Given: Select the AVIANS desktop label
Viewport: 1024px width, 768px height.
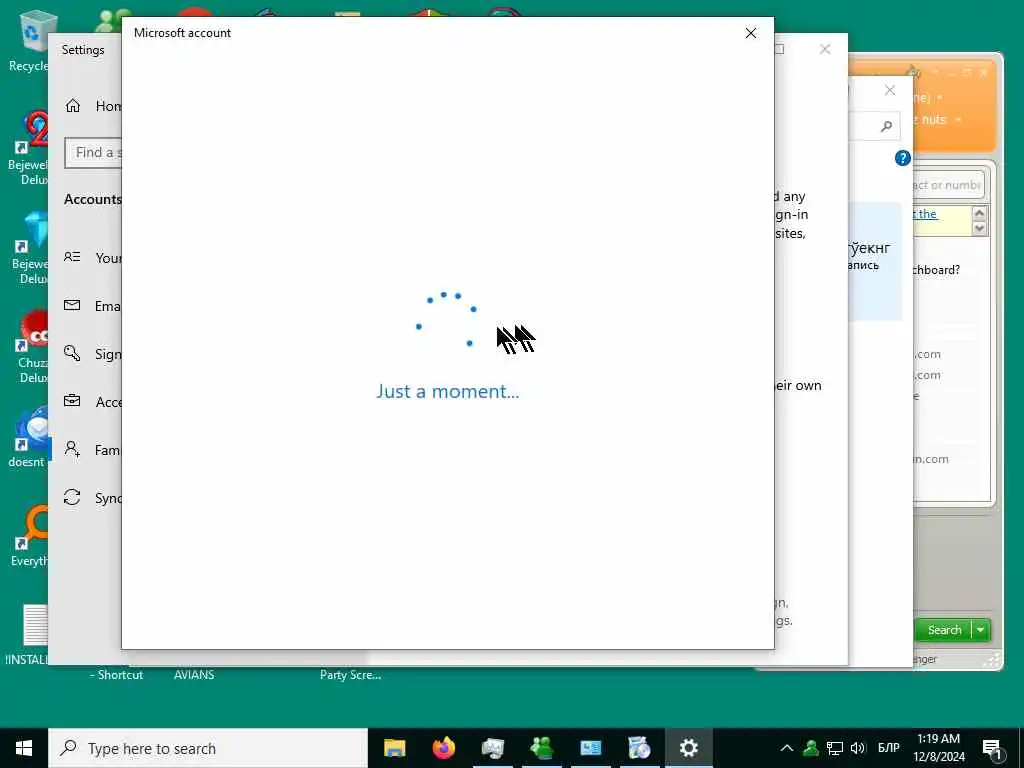Looking at the screenshot, I should [194, 675].
